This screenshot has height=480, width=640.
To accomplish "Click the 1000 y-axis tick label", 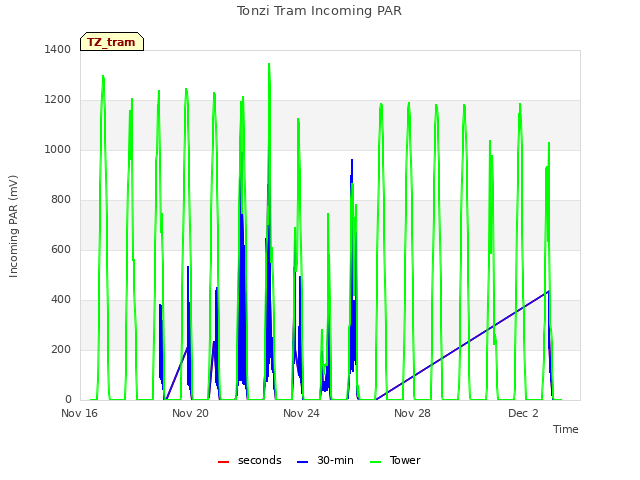I will [x=58, y=149].
